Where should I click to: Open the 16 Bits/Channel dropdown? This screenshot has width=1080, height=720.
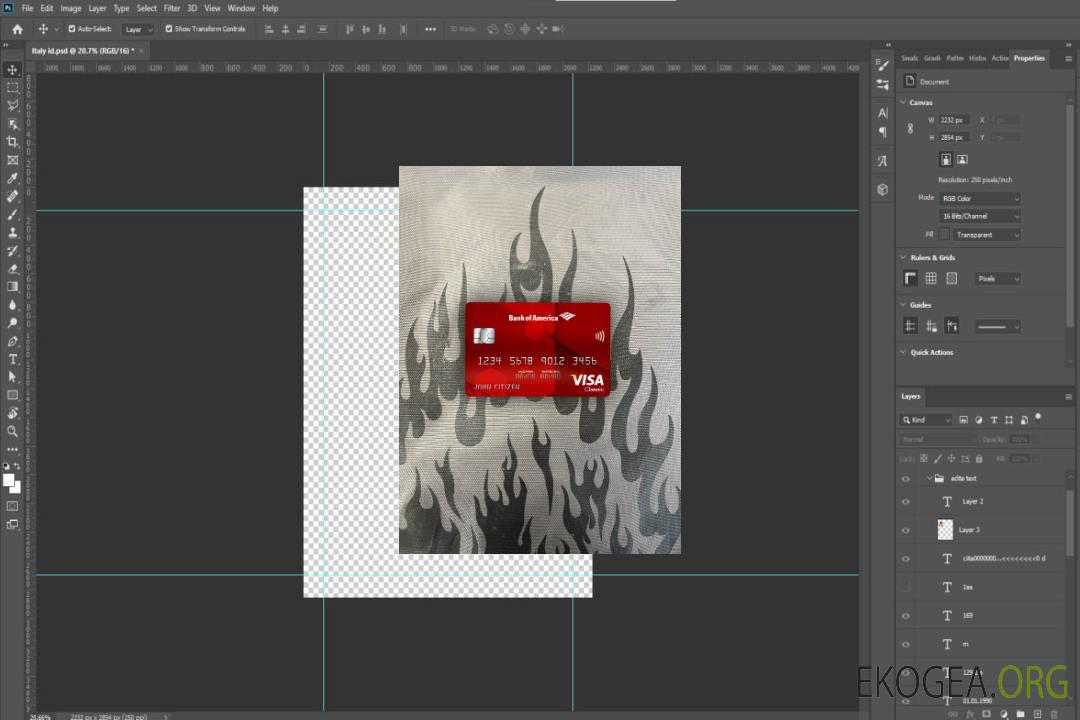point(979,216)
